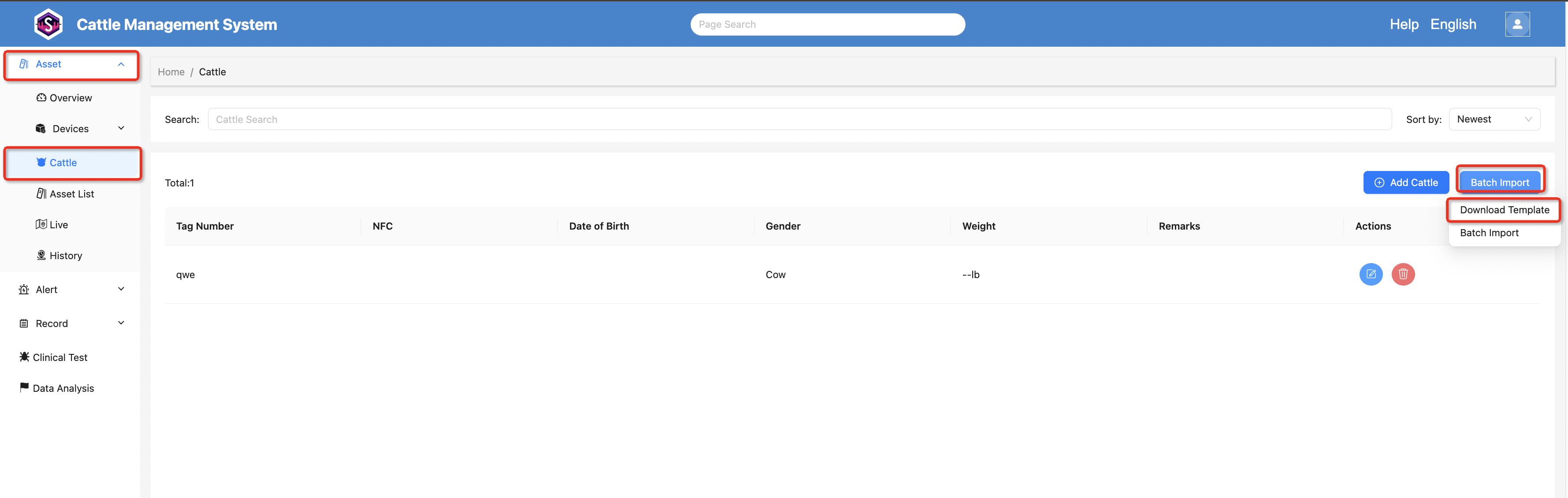This screenshot has height=498, width=1568.
Task: Click the Cattle Management System logo icon
Action: [48, 24]
